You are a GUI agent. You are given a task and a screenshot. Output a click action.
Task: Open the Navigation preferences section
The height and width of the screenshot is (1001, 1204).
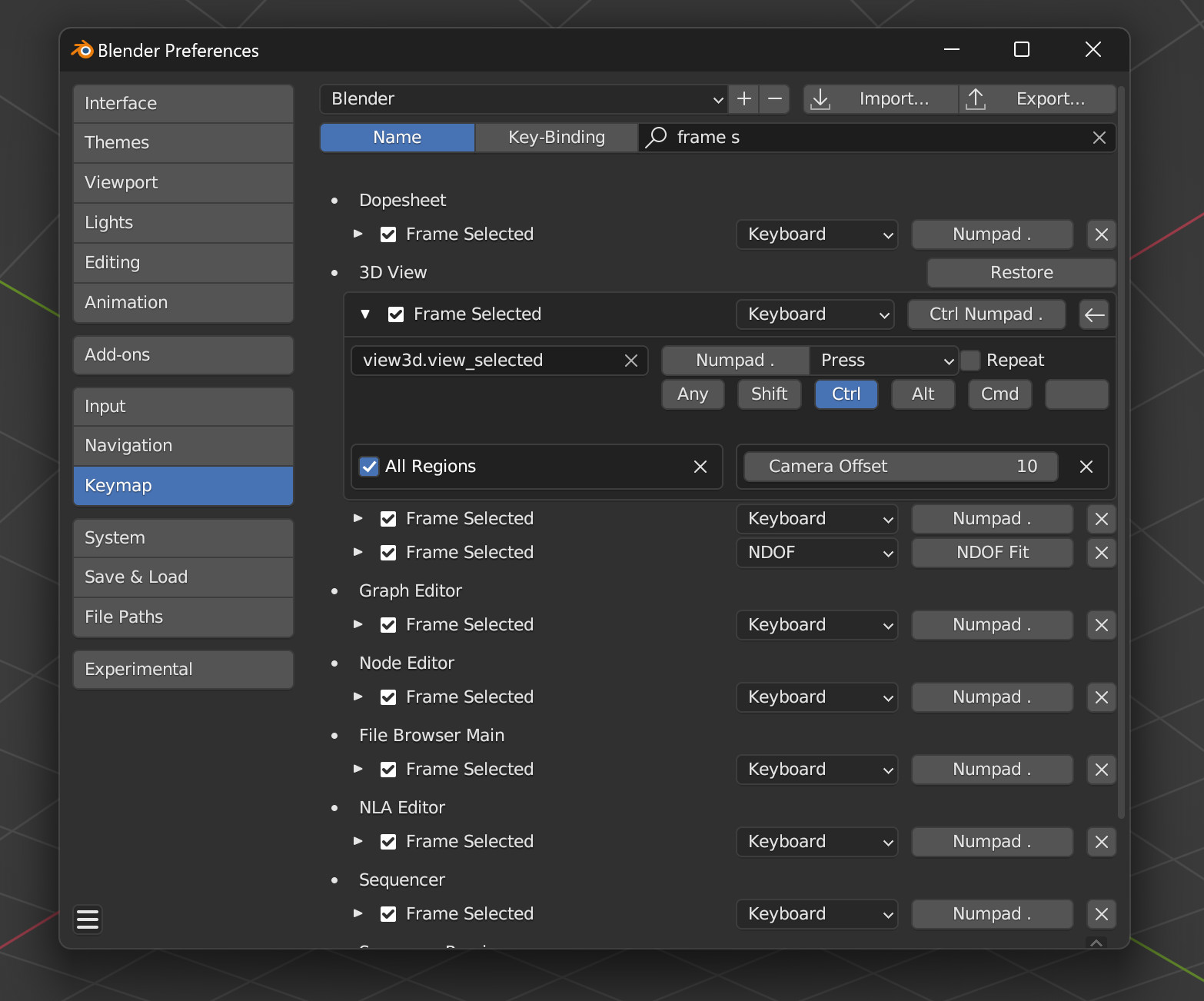[183, 446]
